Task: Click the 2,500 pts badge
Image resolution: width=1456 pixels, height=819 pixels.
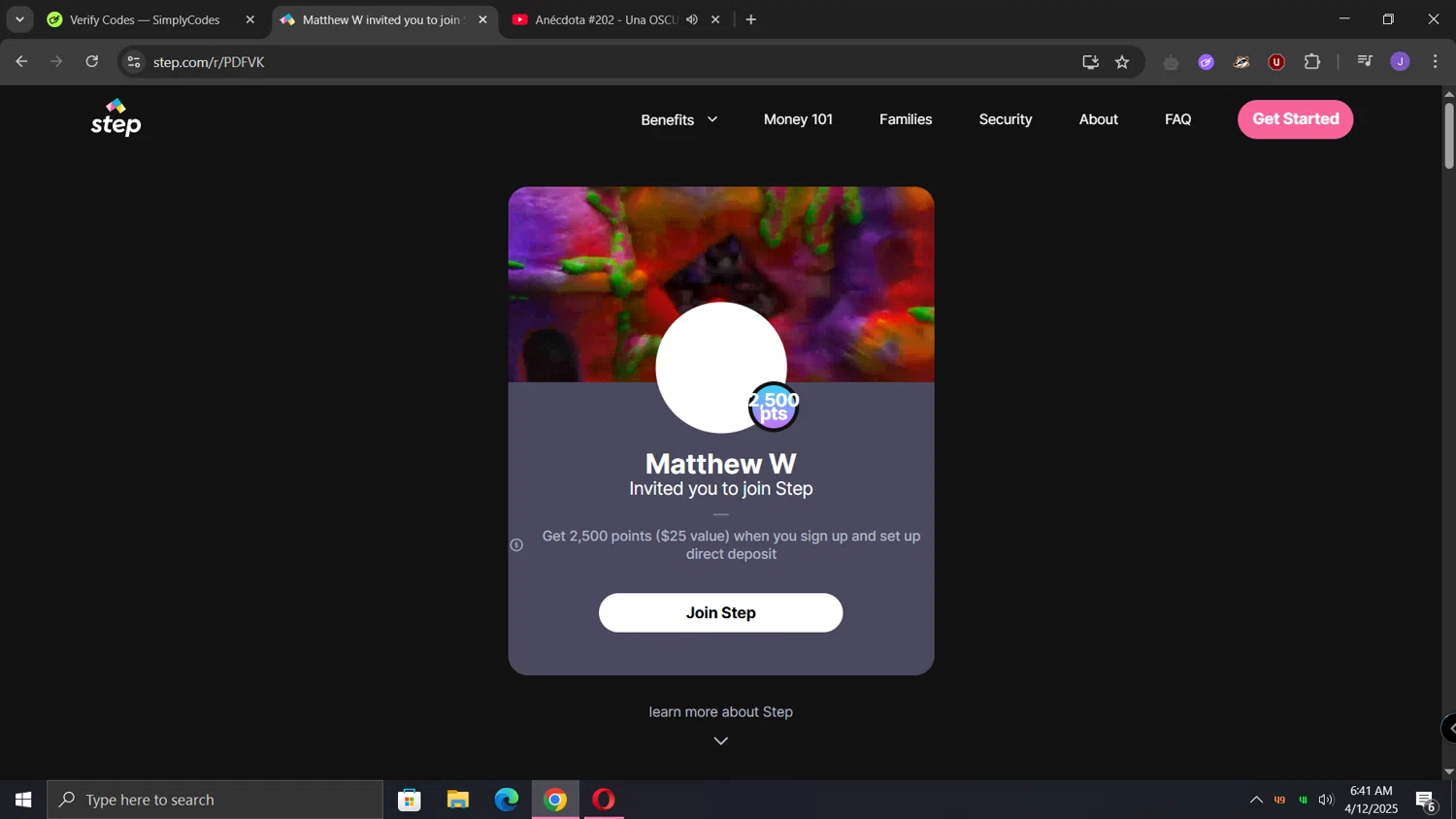Action: coord(774,407)
